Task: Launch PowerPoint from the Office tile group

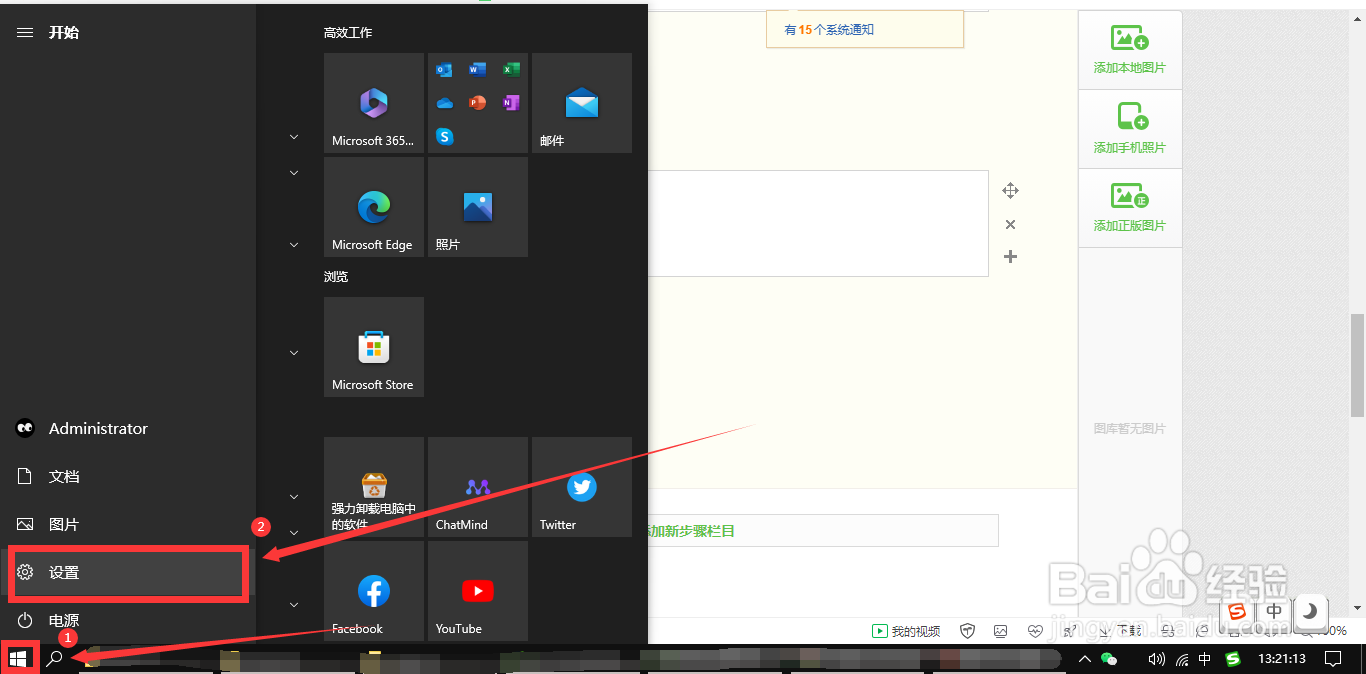Action: (x=478, y=102)
